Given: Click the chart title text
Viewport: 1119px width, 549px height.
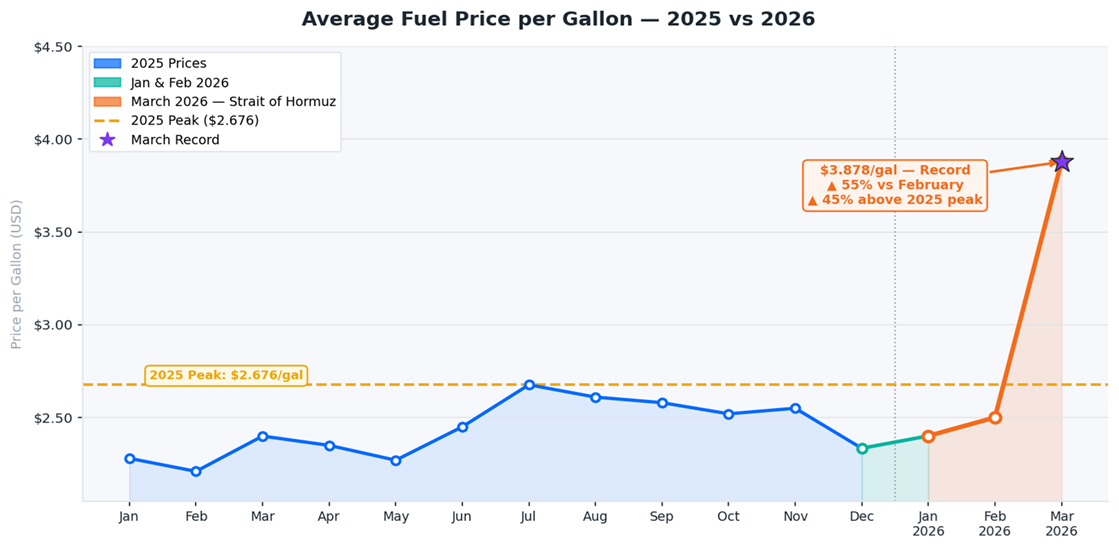Looking at the screenshot, I should pos(558,19).
